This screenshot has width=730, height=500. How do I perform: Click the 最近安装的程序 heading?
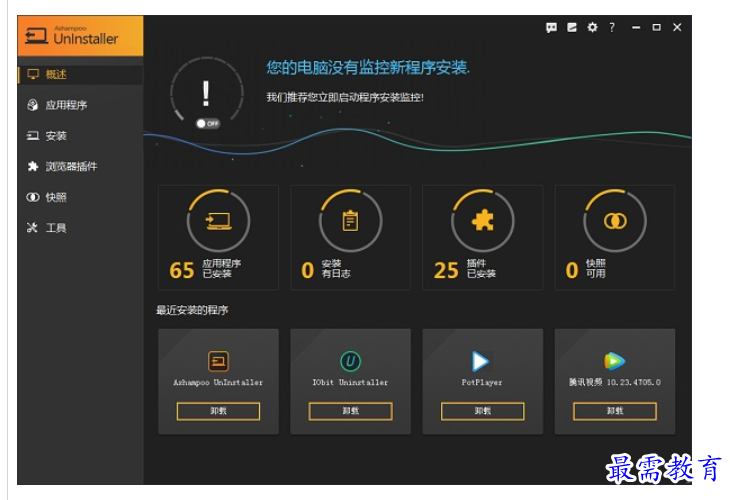pyautogui.click(x=192, y=311)
